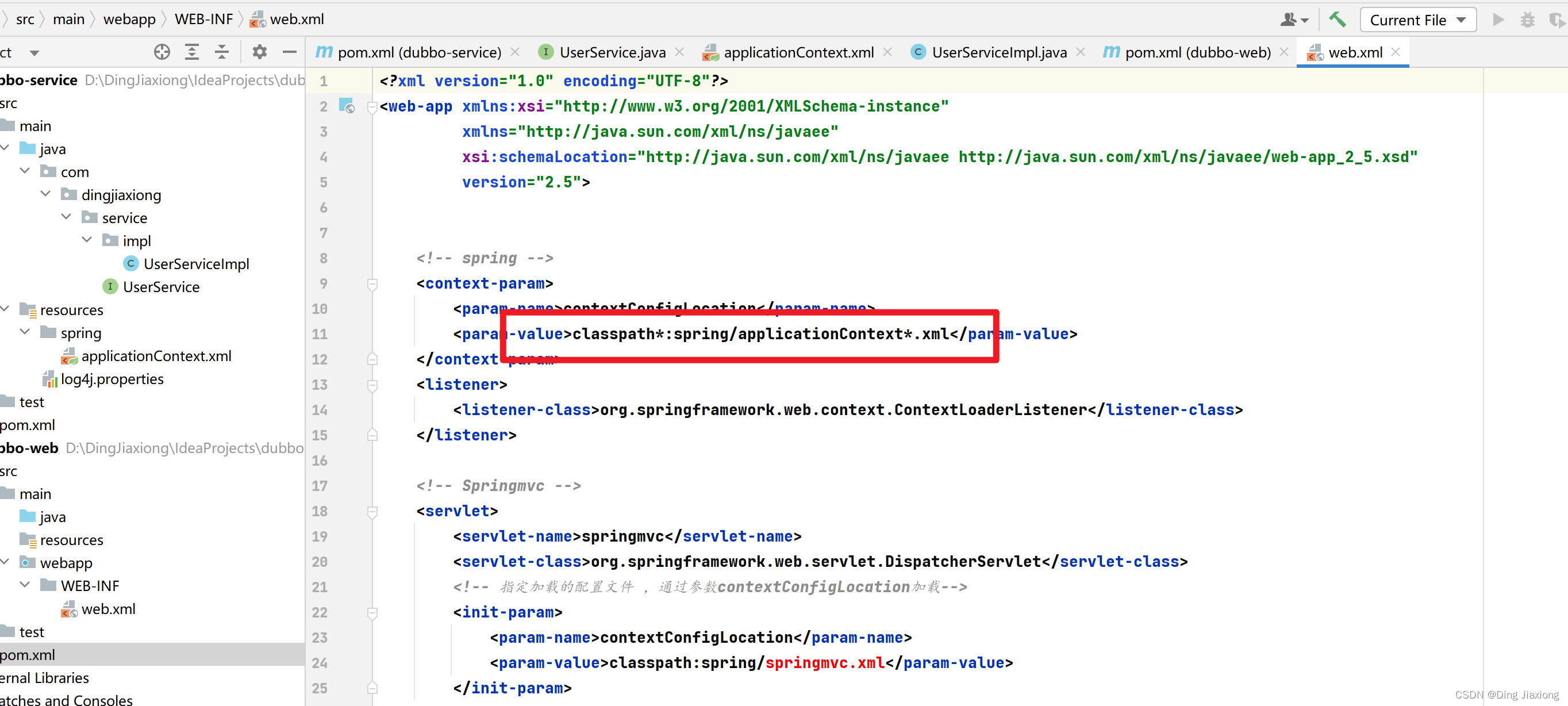Viewport: 1568px width, 706px height.
Task: Click the dubbo-web resources folder
Action: (x=61, y=540)
